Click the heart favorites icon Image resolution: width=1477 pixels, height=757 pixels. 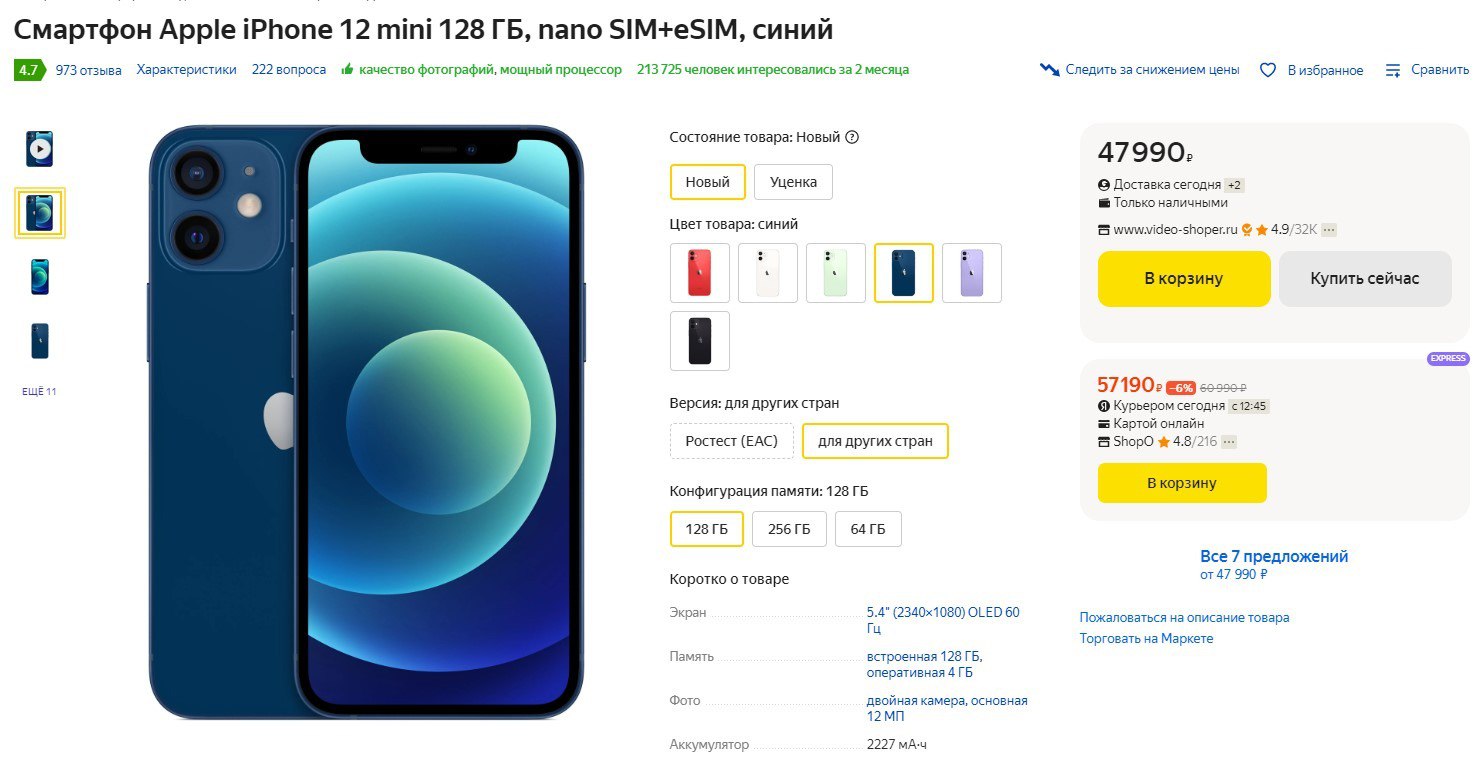[x=1268, y=70]
